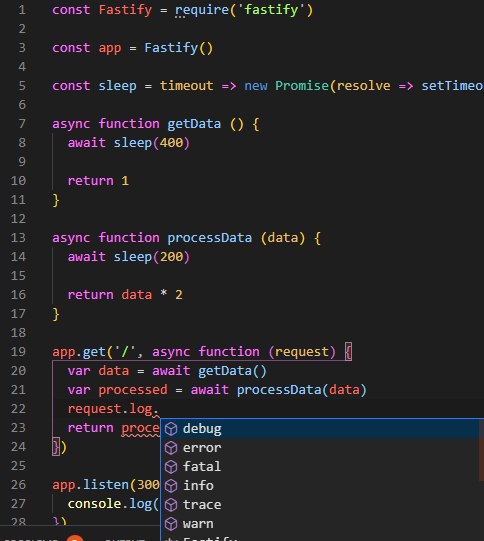This screenshot has height=541, width=484.
Task: Click the getData function name on line 7
Action: click(194, 124)
